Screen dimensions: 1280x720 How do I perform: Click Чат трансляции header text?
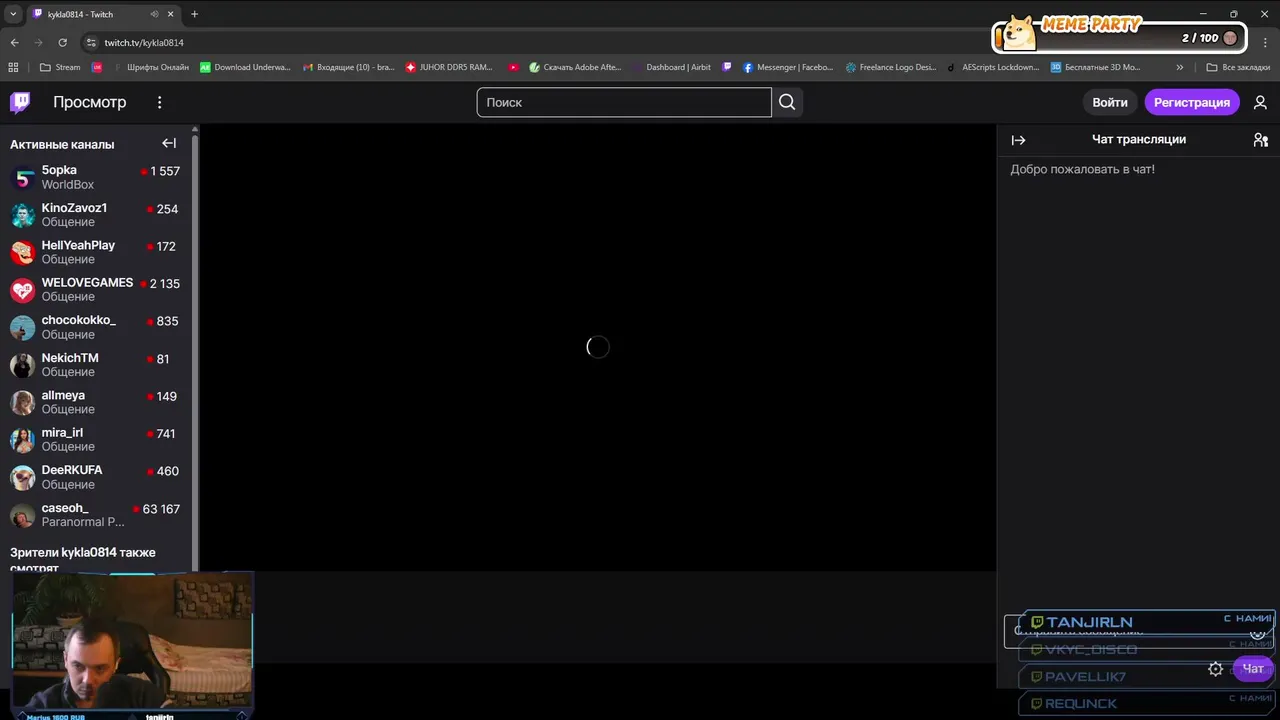click(x=1139, y=139)
